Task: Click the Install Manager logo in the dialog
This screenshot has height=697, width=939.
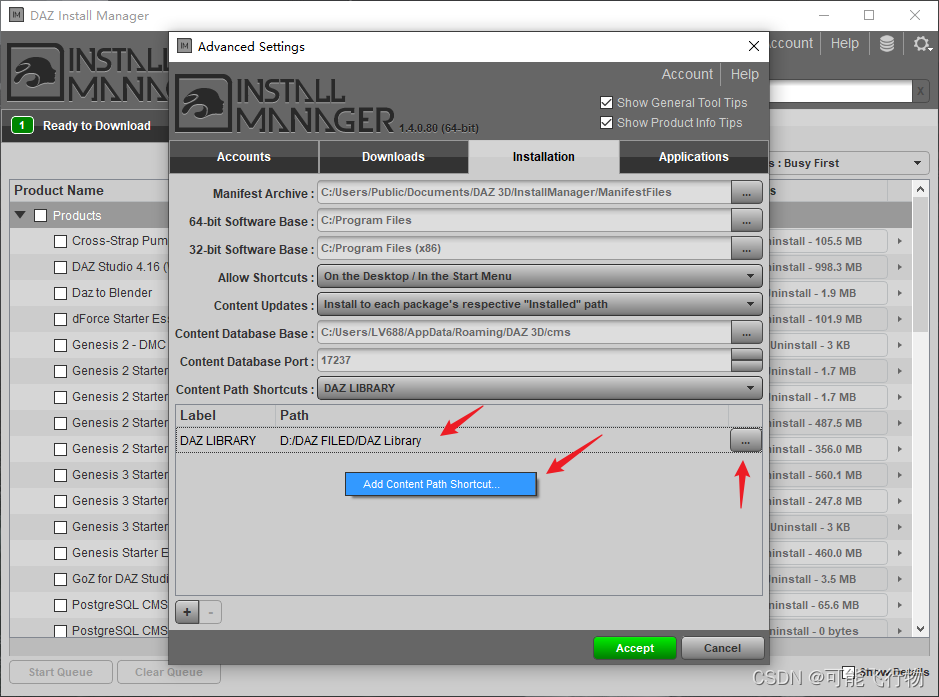Action: (x=285, y=104)
